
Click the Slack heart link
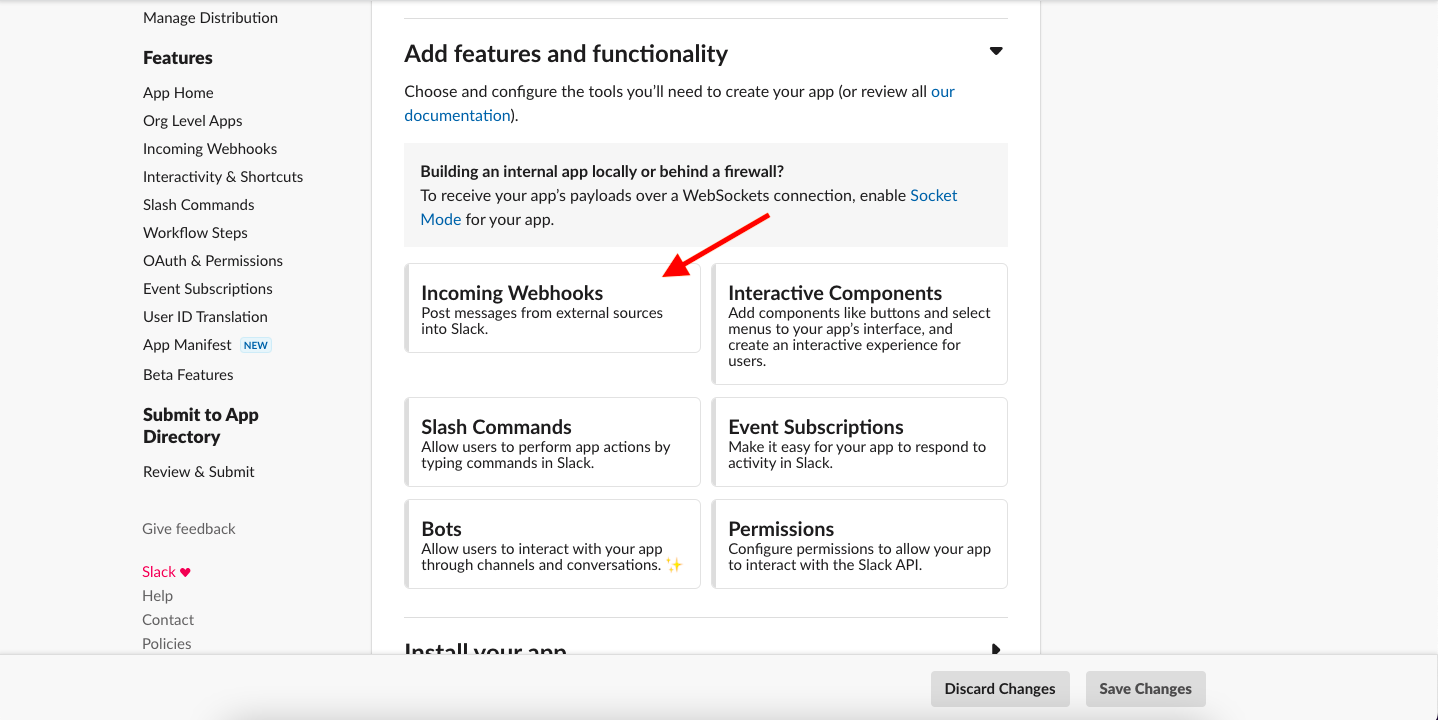pyautogui.click(x=166, y=572)
